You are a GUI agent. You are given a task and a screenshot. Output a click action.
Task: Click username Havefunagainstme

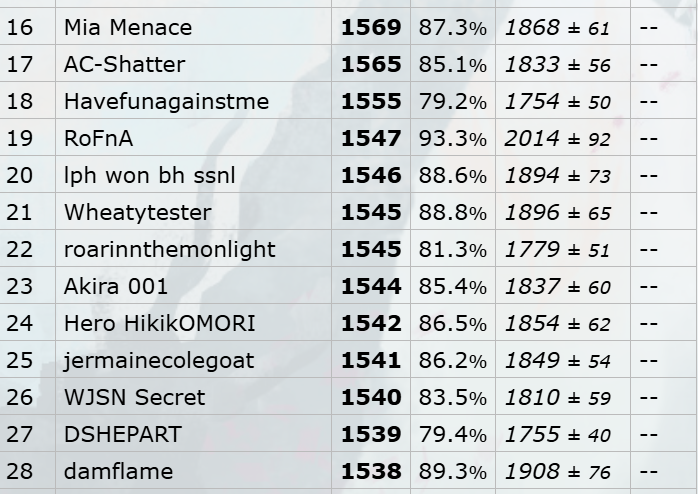click(x=166, y=101)
